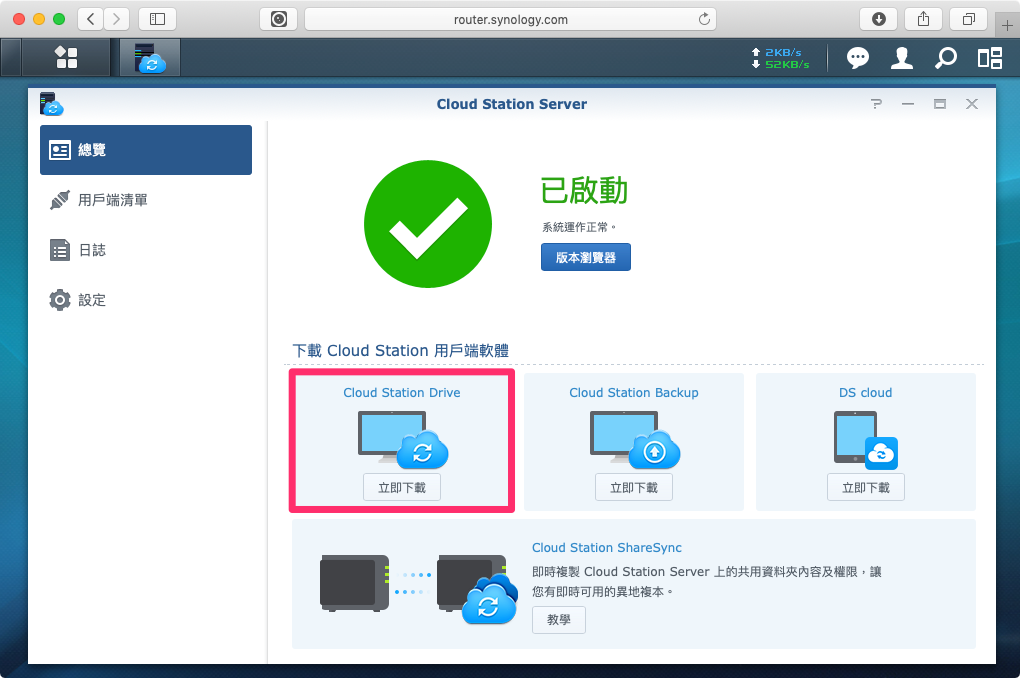Click 已啟動 status text
The height and width of the screenshot is (678, 1020).
pyautogui.click(x=584, y=190)
